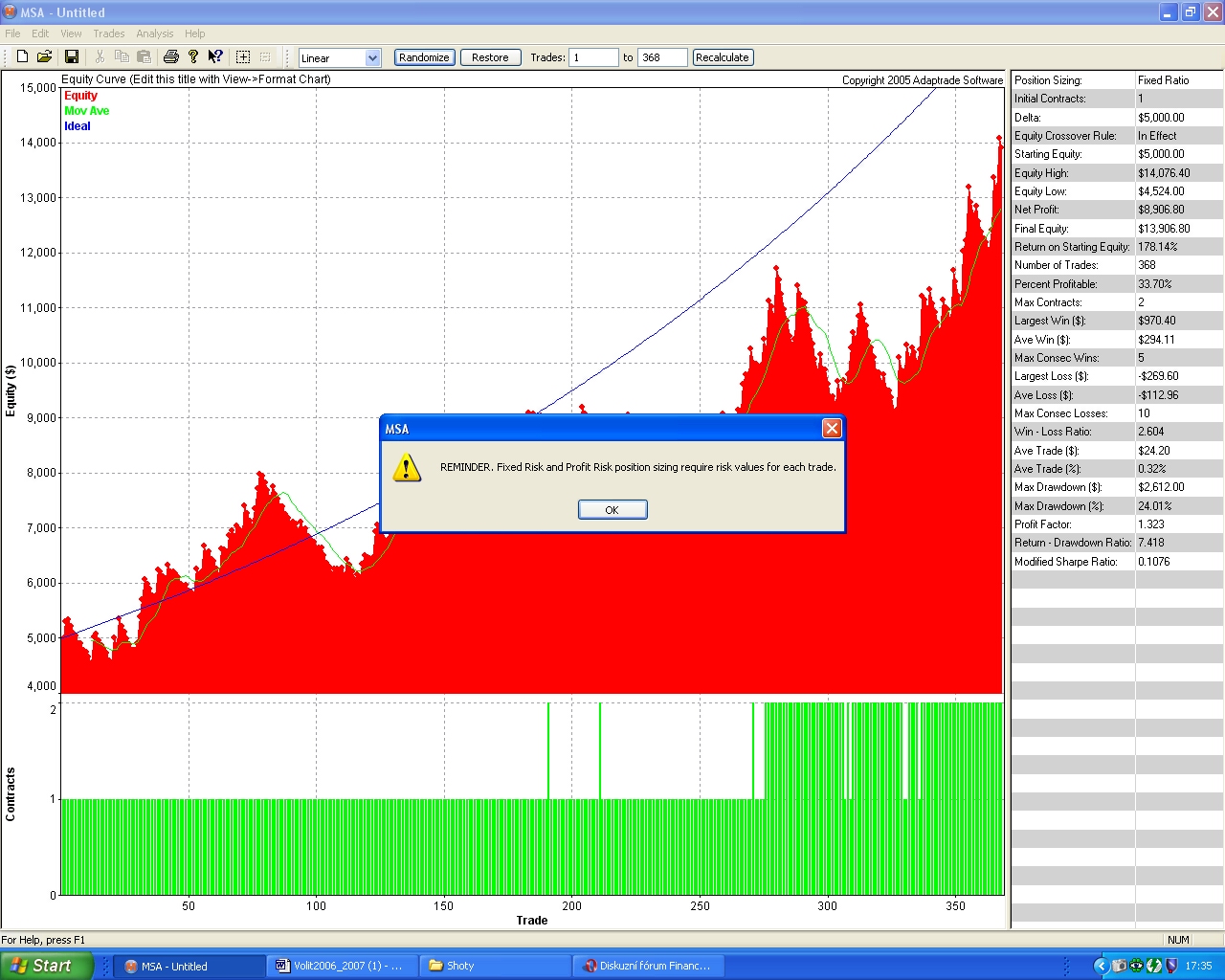
Task: Open the Analysis menu
Action: 154,33
